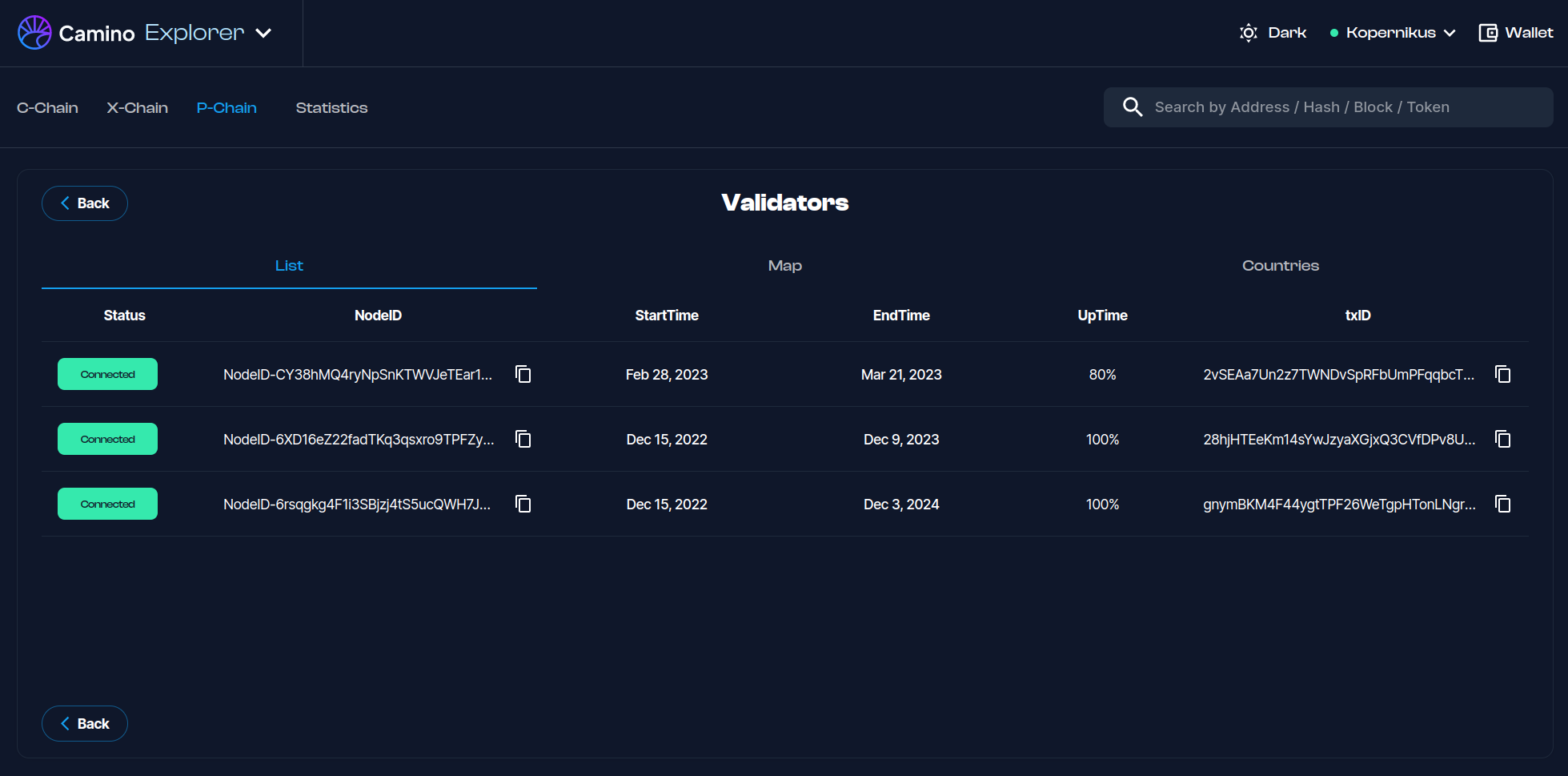Copy the 28hjHTEeKm14 transaction ID

point(1502,439)
